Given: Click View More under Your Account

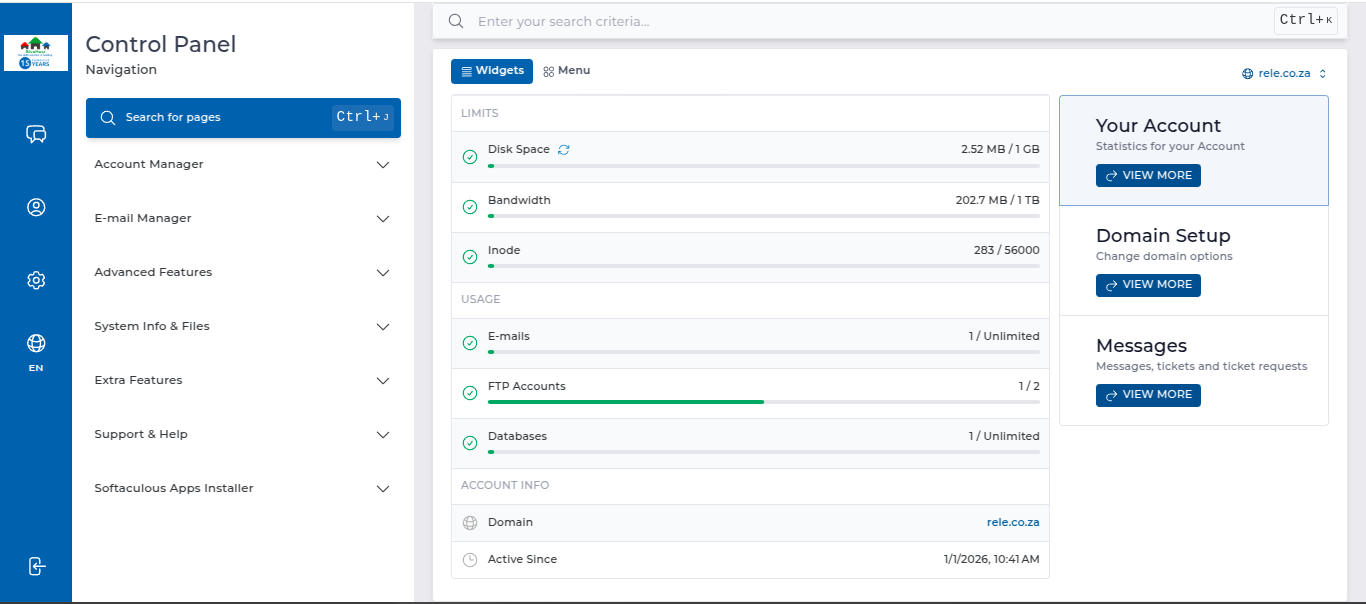Looking at the screenshot, I should click(1148, 175).
